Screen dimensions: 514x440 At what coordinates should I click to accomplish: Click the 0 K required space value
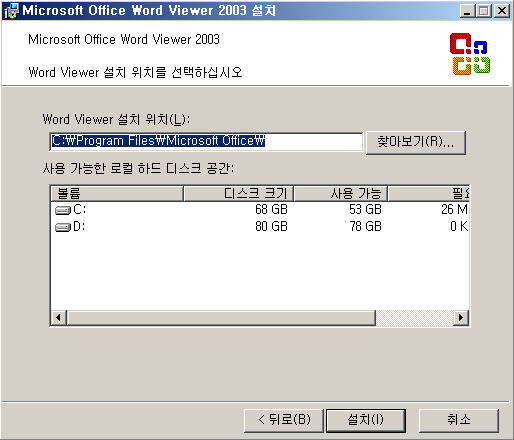point(459,227)
